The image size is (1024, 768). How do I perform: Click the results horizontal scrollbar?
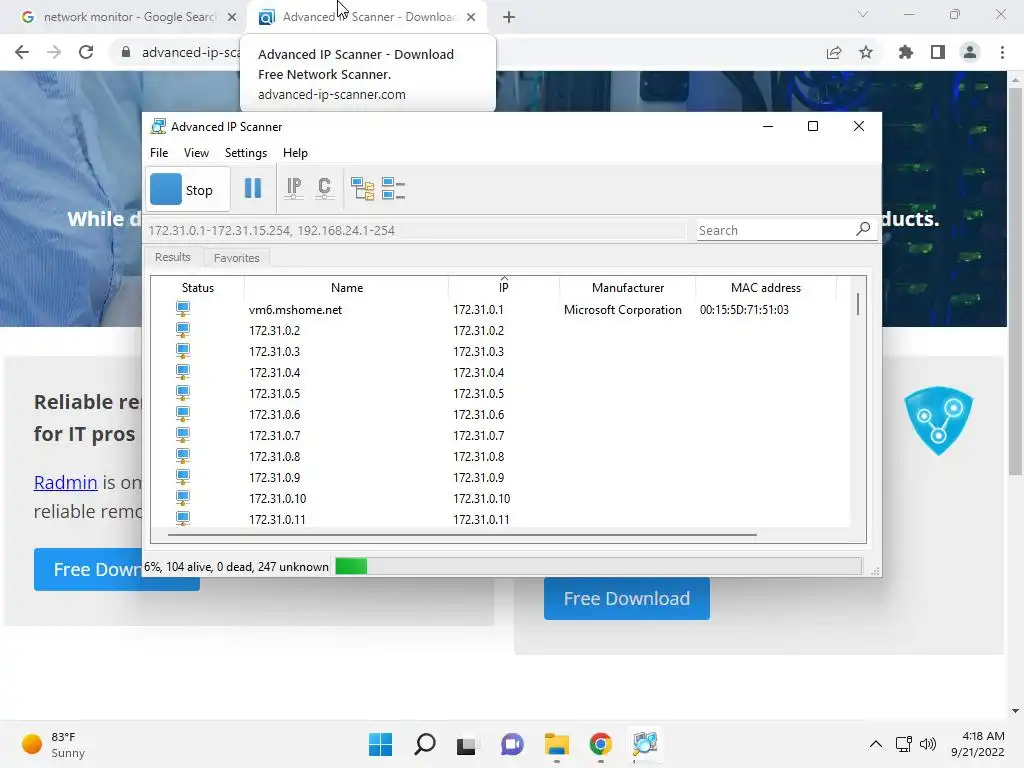[462, 535]
